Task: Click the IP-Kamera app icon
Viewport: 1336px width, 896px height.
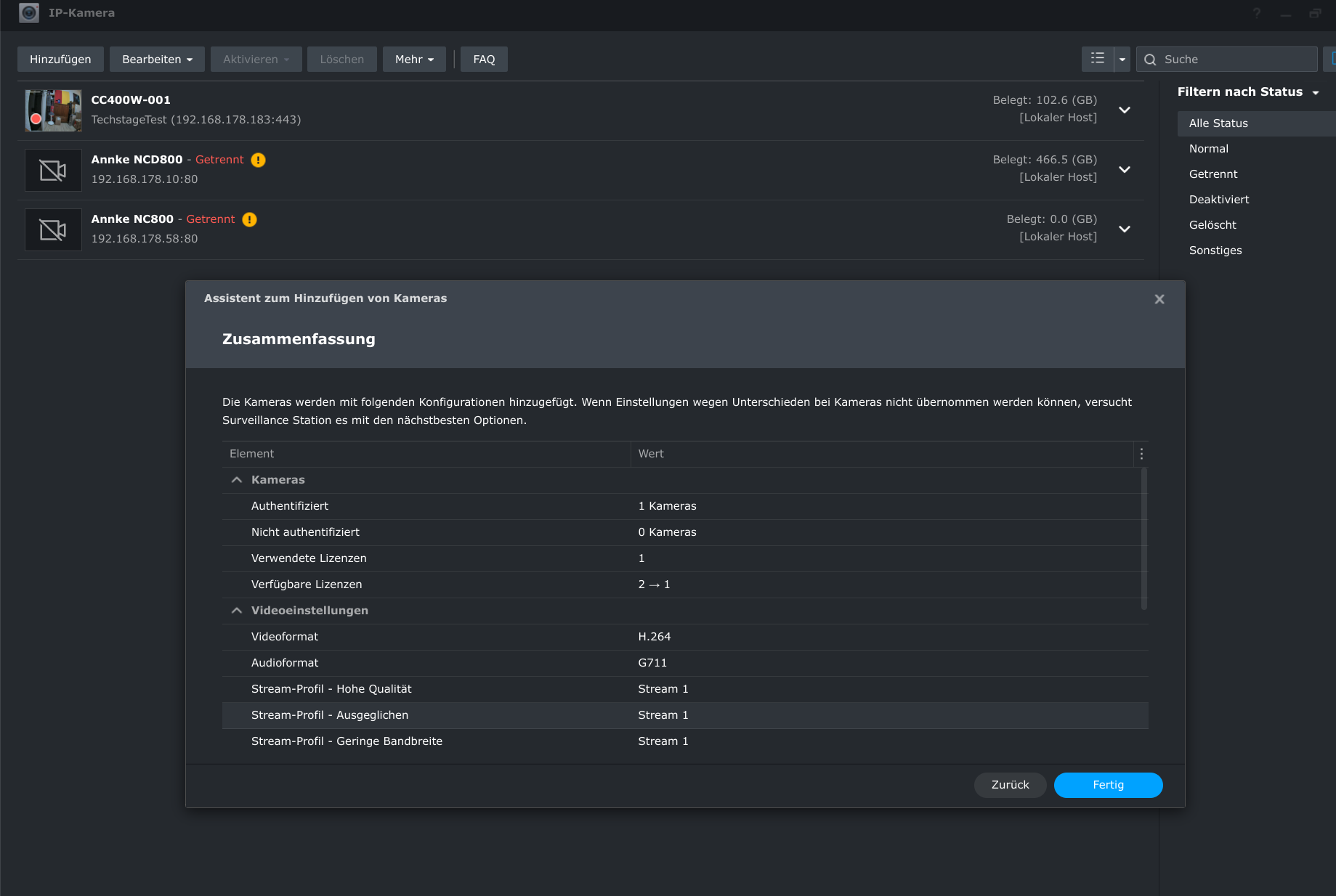Action: point(29,13)
